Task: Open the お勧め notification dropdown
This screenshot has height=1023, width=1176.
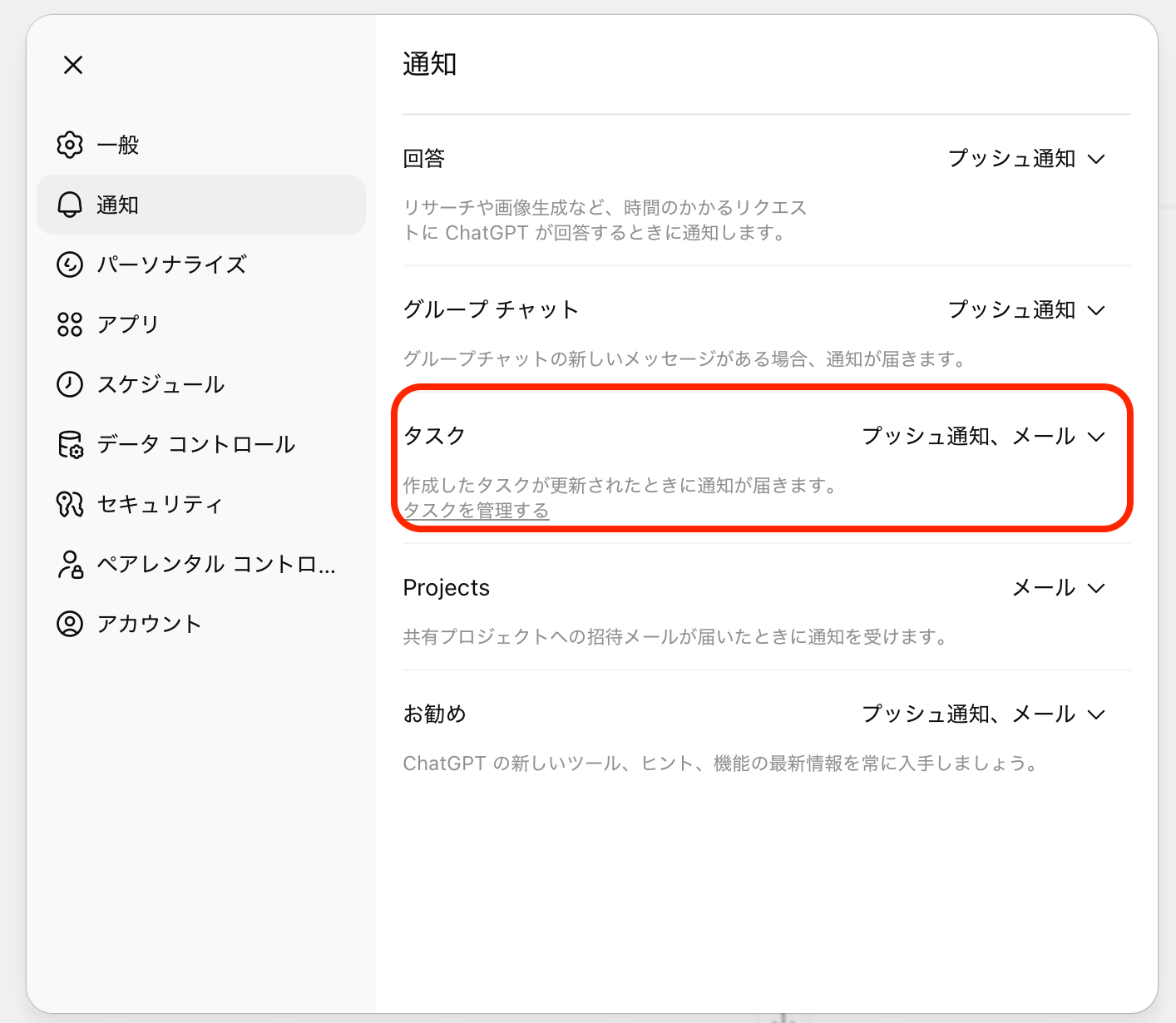Action: point(983,714)
